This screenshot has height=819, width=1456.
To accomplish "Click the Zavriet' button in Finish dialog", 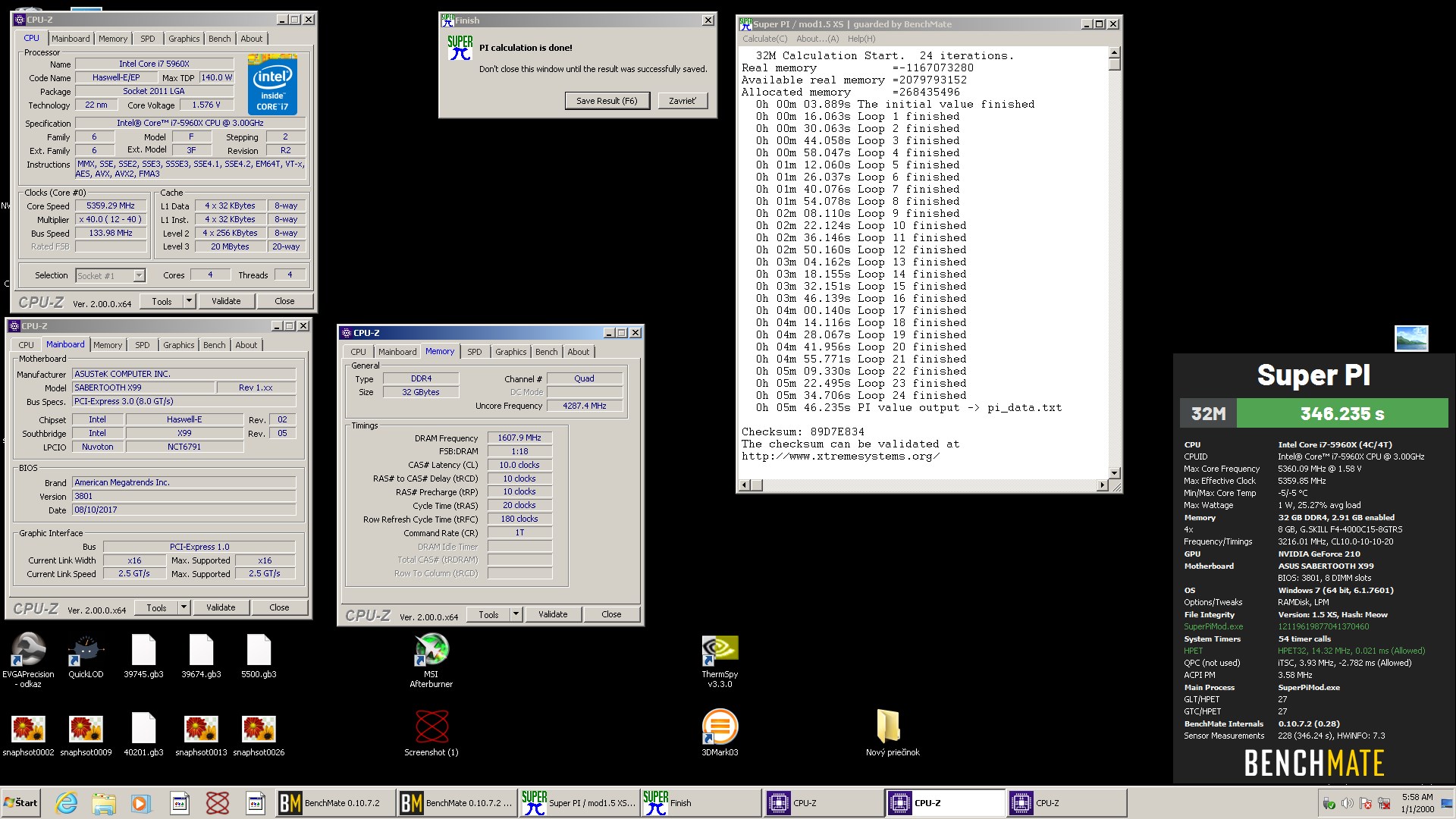I will pos(682,101).
